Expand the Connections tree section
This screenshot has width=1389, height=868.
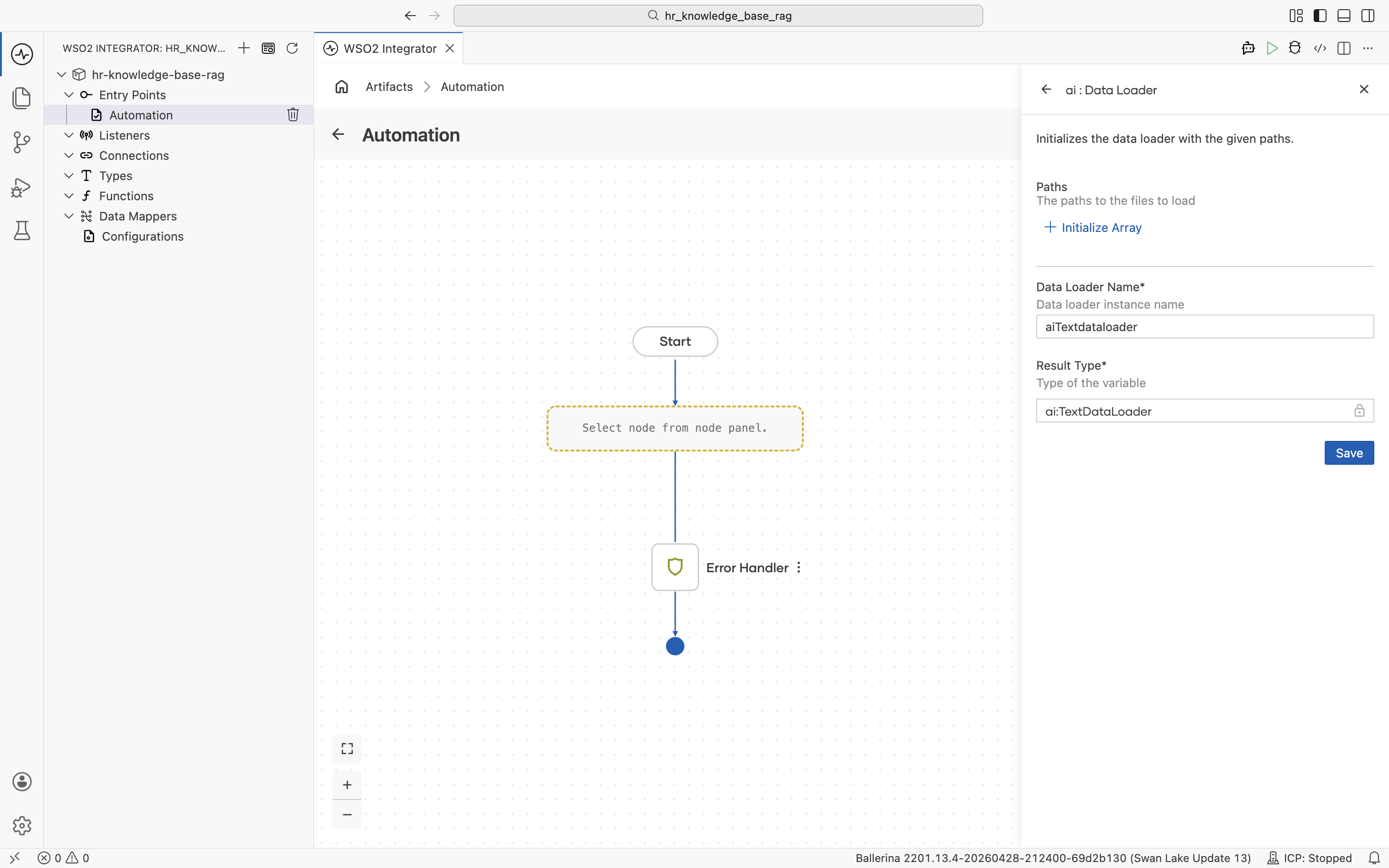[x=69, y=155]
